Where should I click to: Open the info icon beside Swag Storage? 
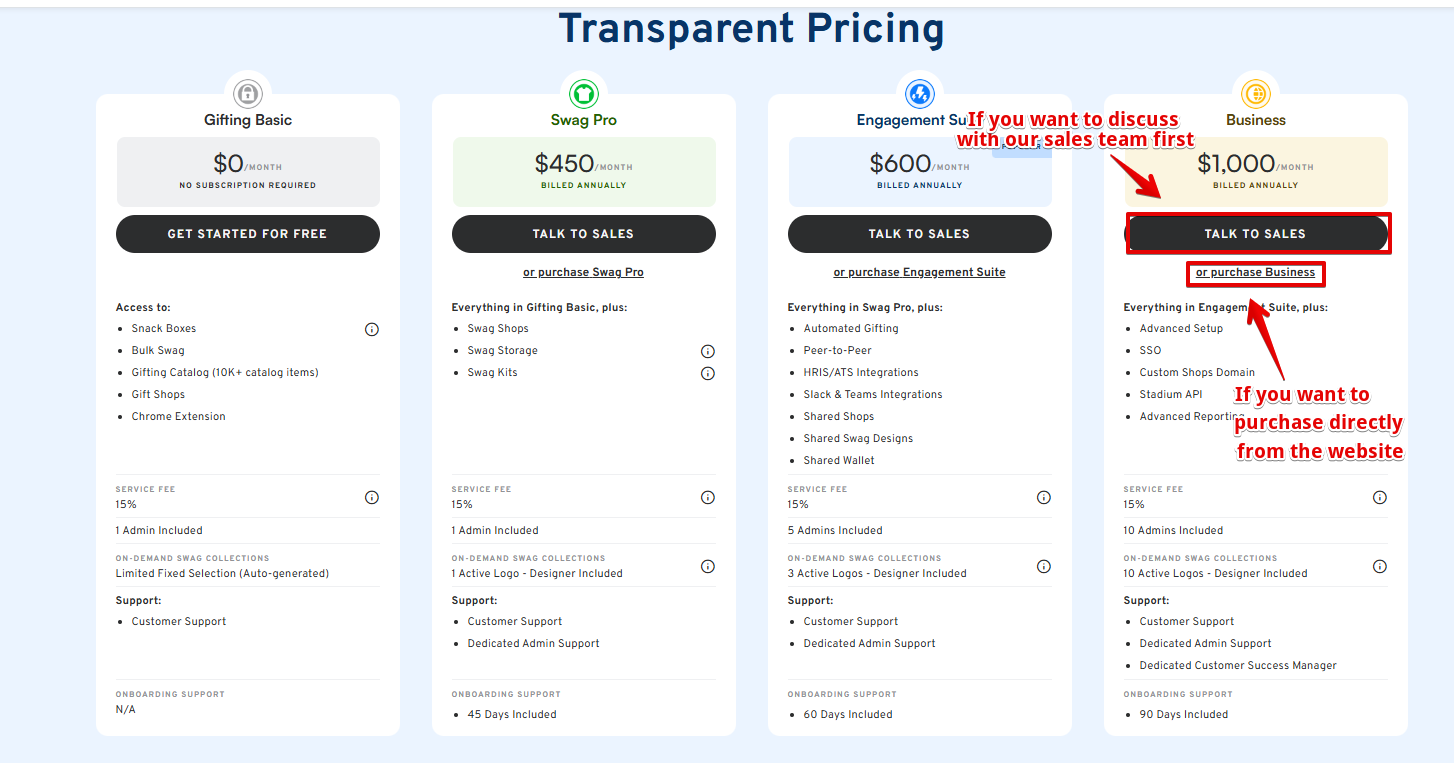click(708, 351)
